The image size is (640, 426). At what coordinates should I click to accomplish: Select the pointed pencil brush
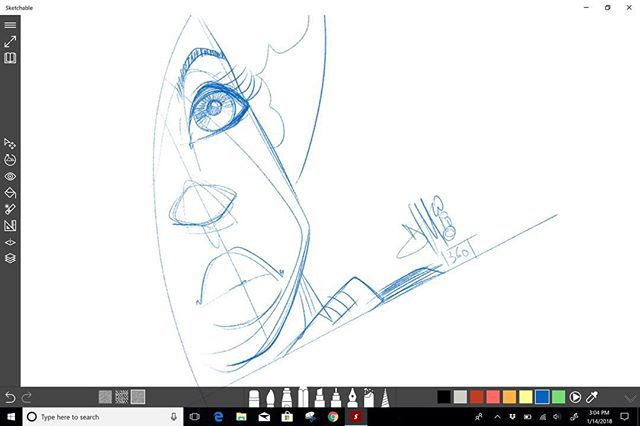(x=270, y=399)
